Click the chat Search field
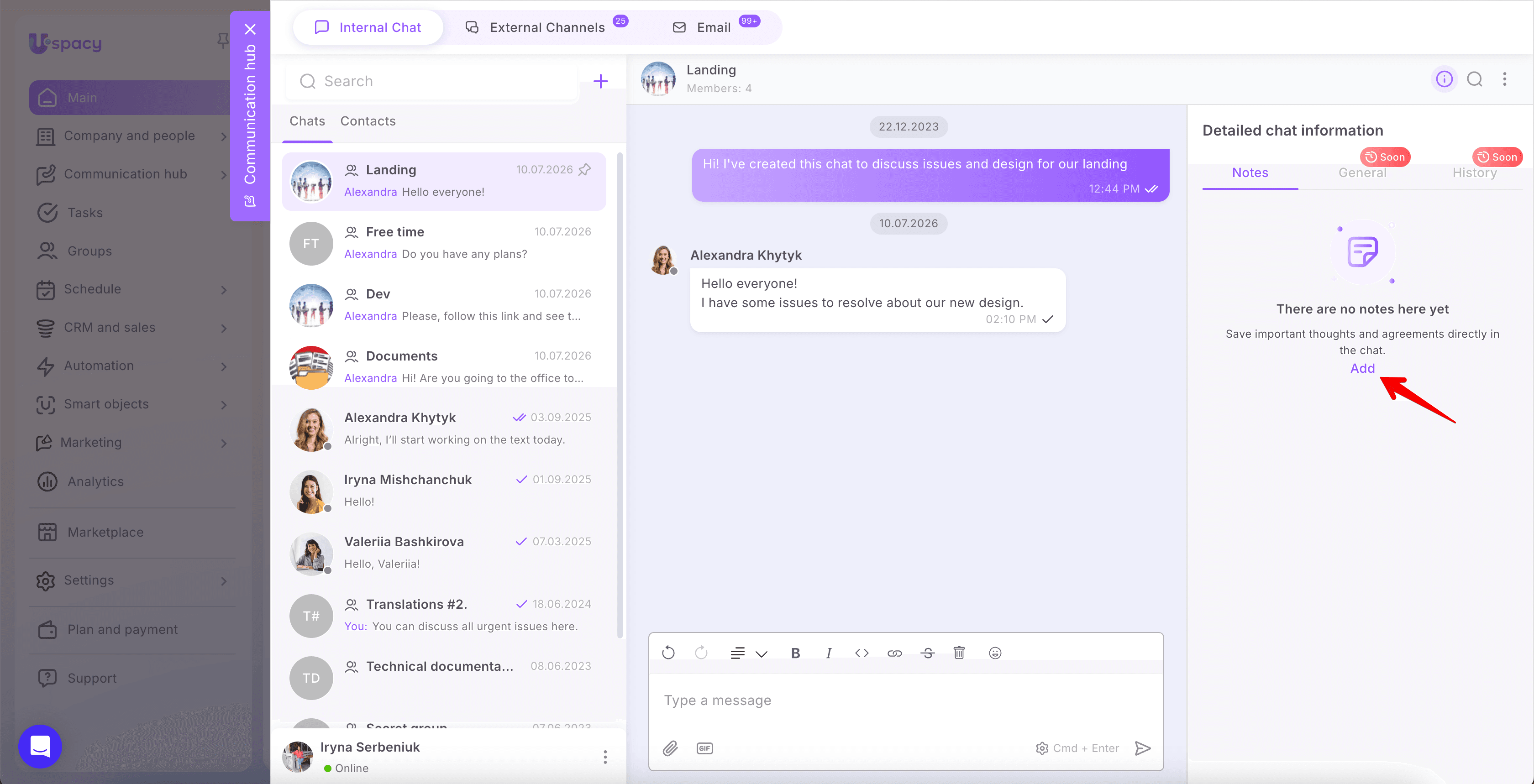This screenshot has width=1534, height=784. (x=432, y=82)
